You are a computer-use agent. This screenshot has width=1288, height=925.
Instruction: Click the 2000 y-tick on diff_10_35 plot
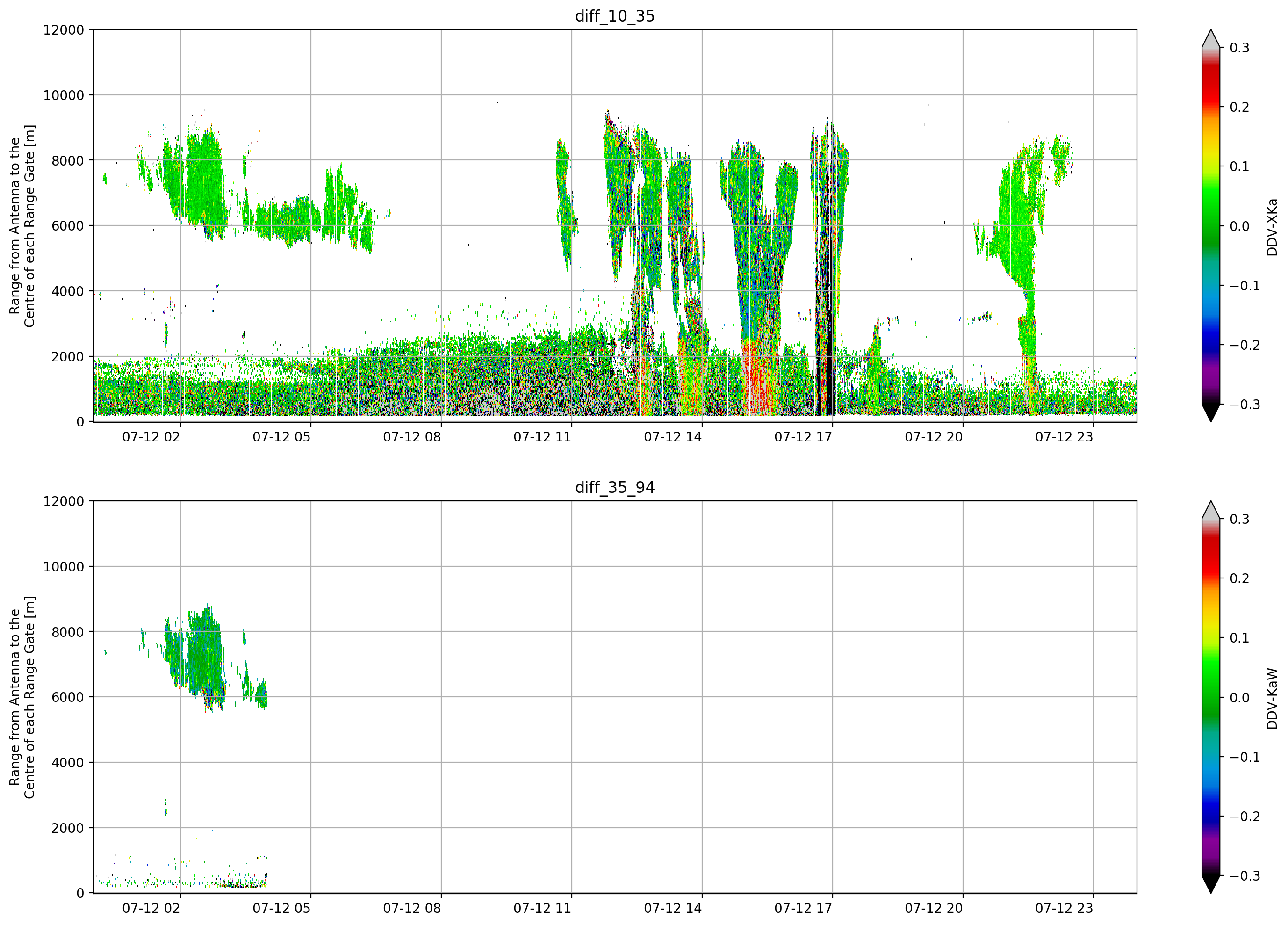tap(68, 356)
